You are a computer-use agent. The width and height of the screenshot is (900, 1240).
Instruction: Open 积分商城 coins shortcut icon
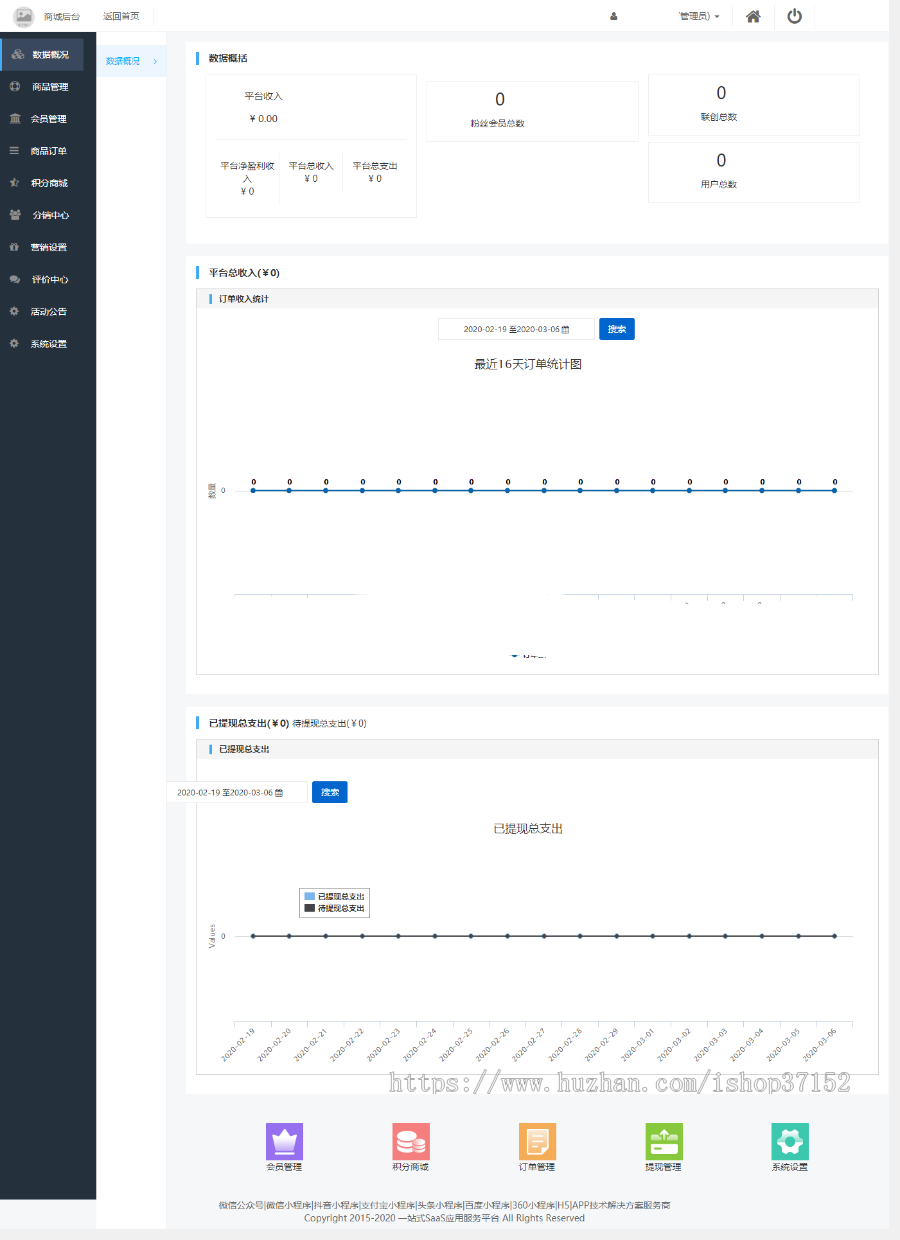point(411,1141)
